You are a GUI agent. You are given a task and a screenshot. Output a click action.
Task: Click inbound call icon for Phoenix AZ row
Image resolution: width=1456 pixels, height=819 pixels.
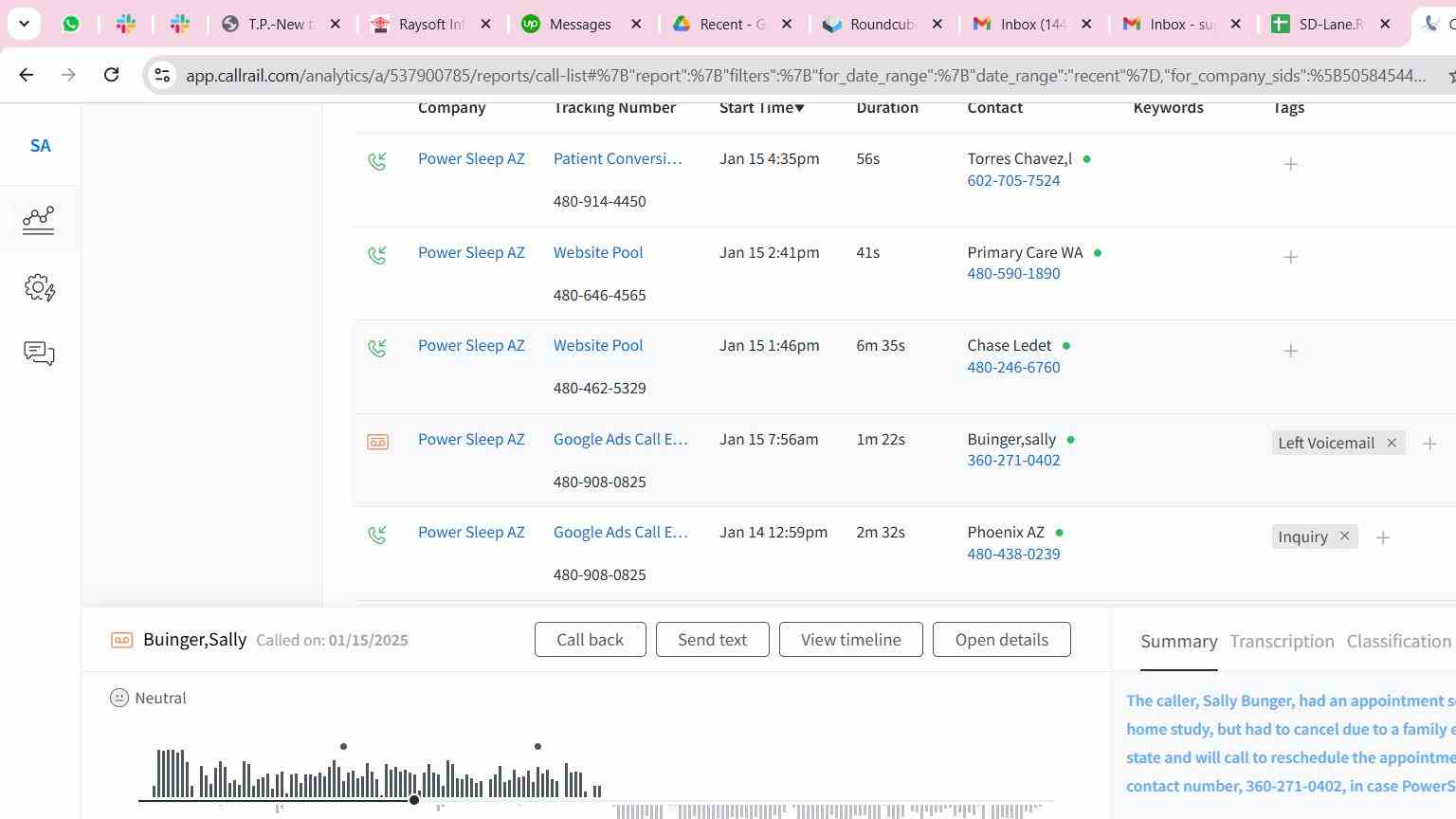click(377, 536)
